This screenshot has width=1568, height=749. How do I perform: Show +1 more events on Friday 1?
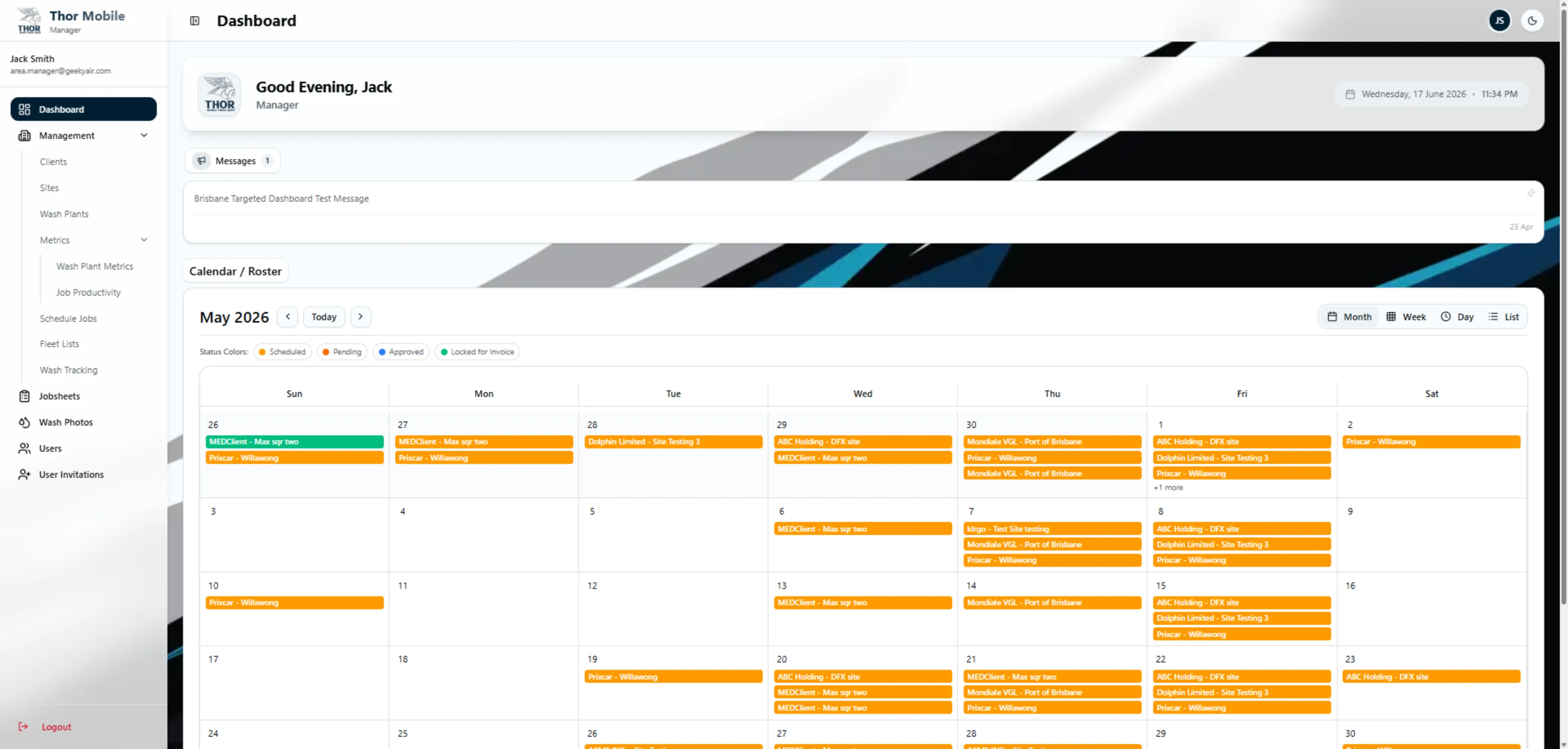click(1168, 488)
